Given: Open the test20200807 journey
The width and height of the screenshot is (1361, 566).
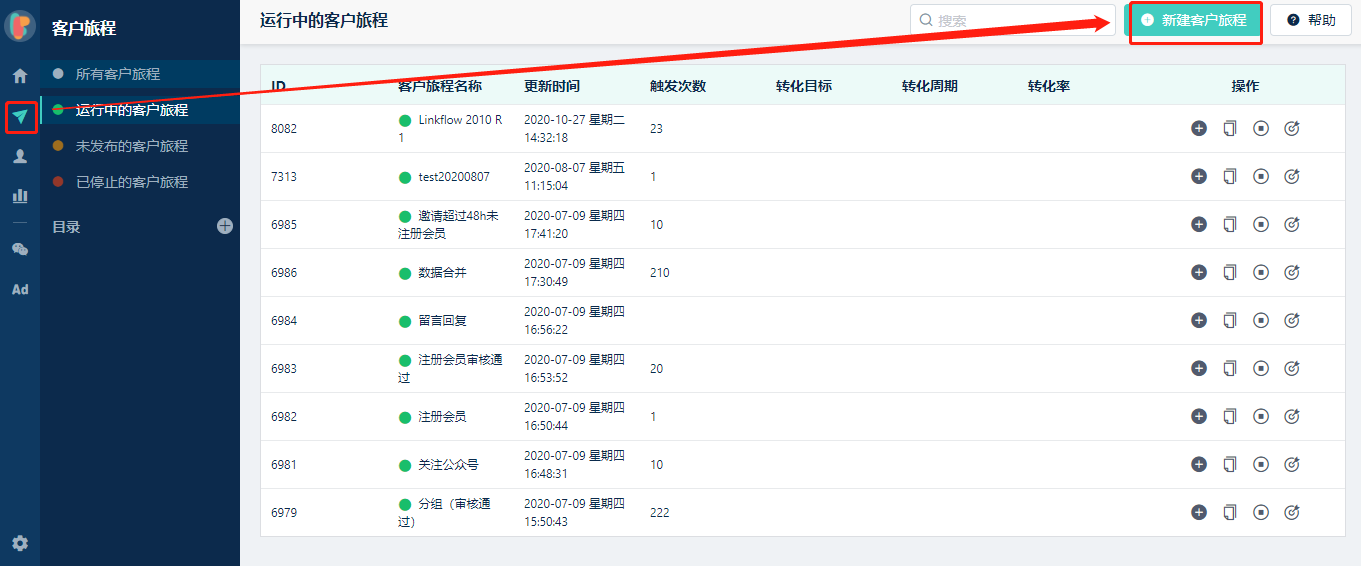Looking at the screenshot, I should [454, 177].
